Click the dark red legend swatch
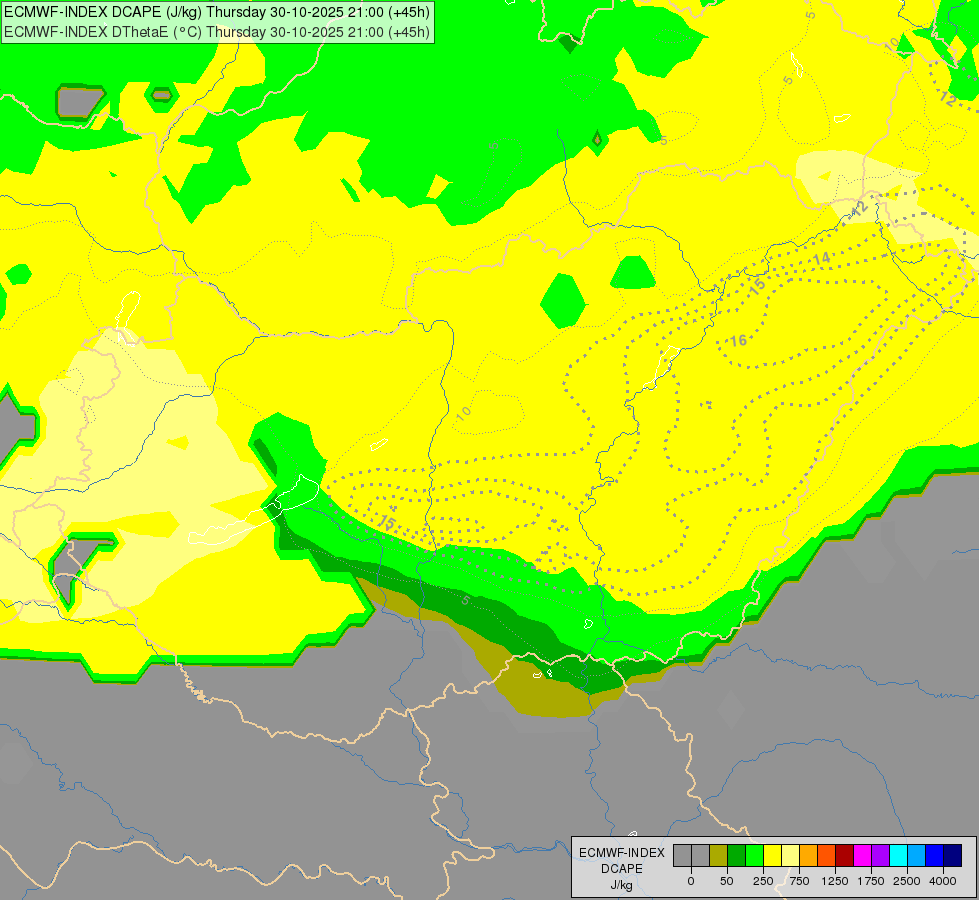This screenshot has width=979, height=900. tap(845, 856)
